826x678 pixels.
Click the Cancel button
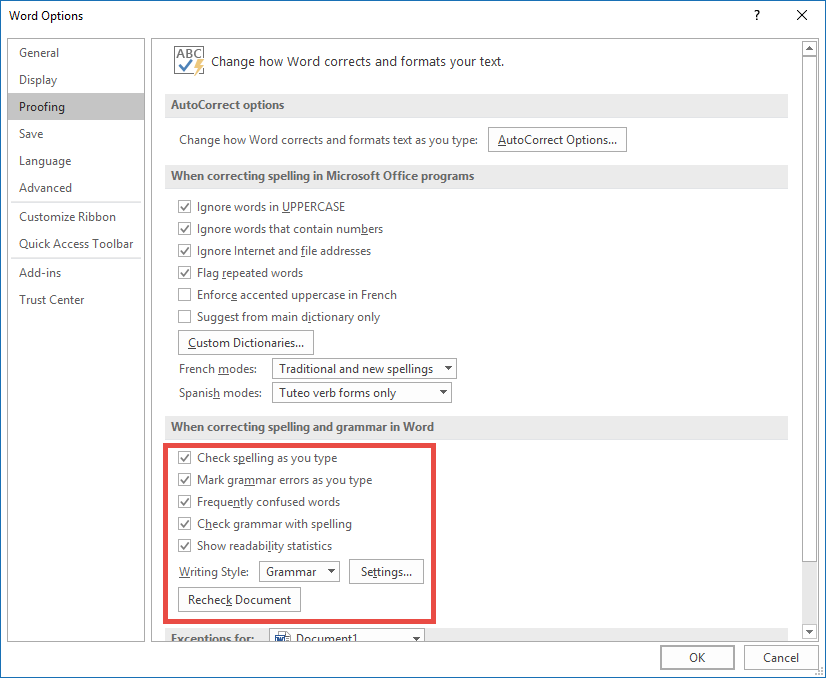(781, 657)
